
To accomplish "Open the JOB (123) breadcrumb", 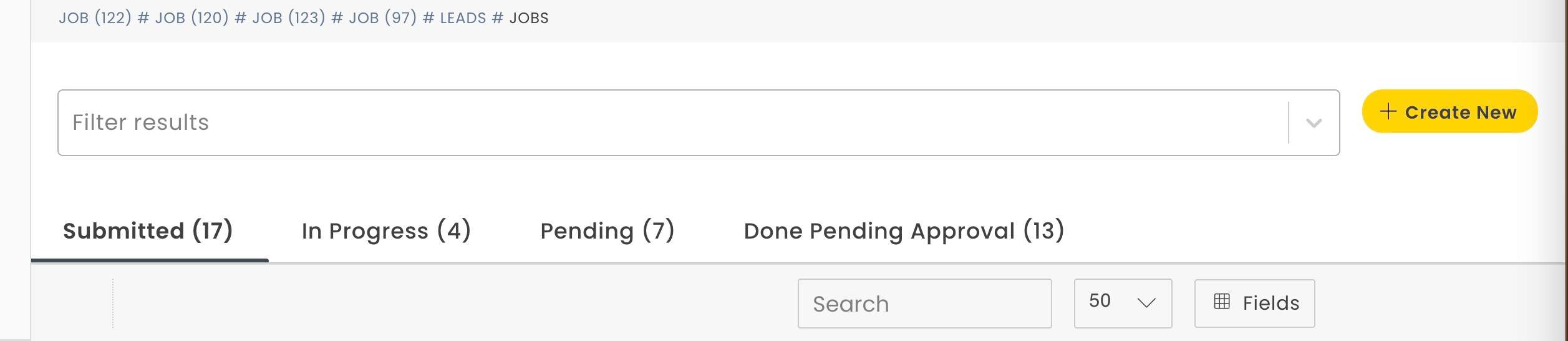I will coord(289,18).
